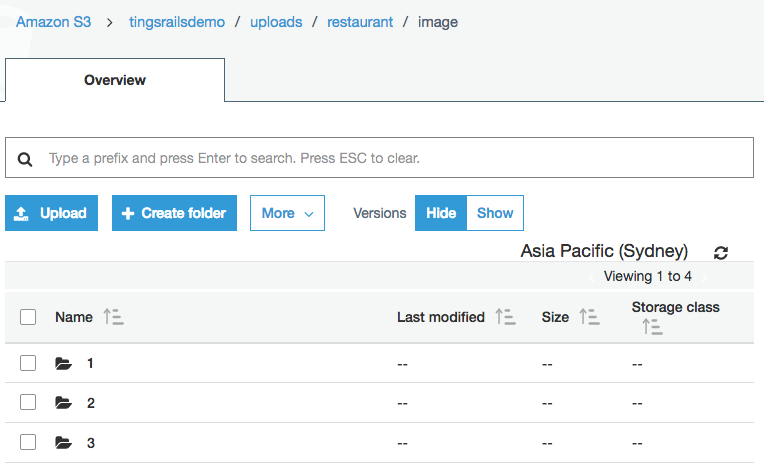Tick the checkbox for folder 1
764x467 pixels.
28,363
